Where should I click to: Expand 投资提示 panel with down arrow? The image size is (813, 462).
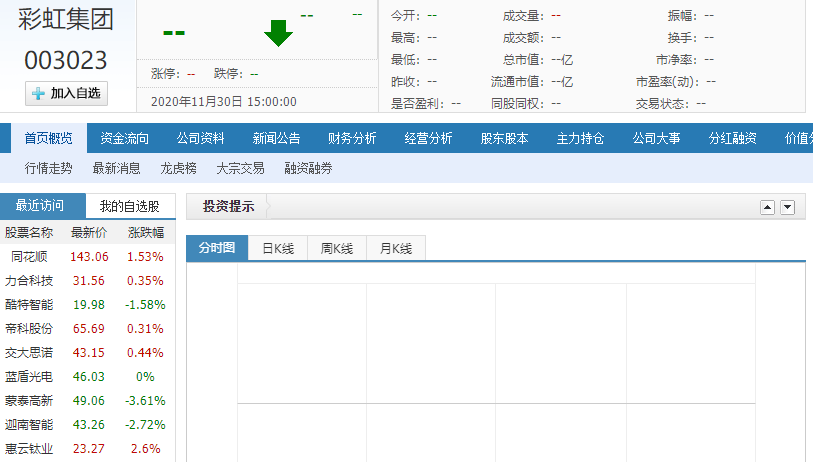[x=788, y=207]
